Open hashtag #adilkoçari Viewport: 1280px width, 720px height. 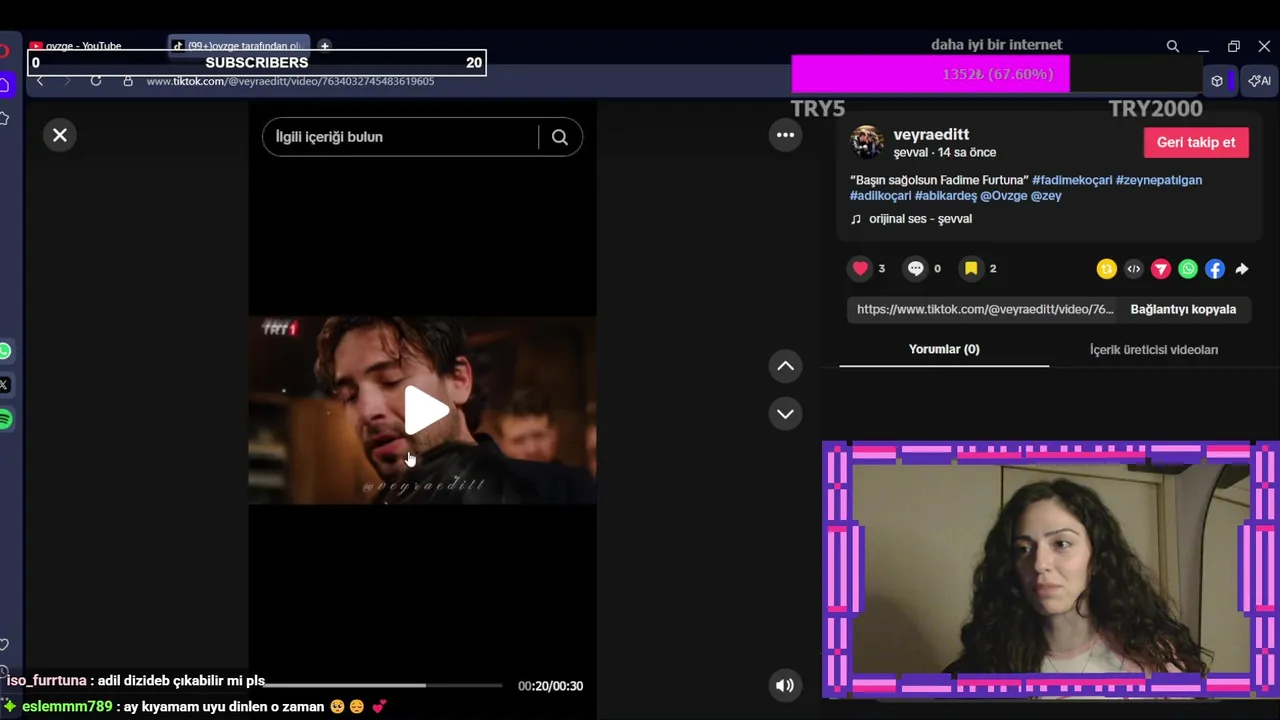pos(880,196)
